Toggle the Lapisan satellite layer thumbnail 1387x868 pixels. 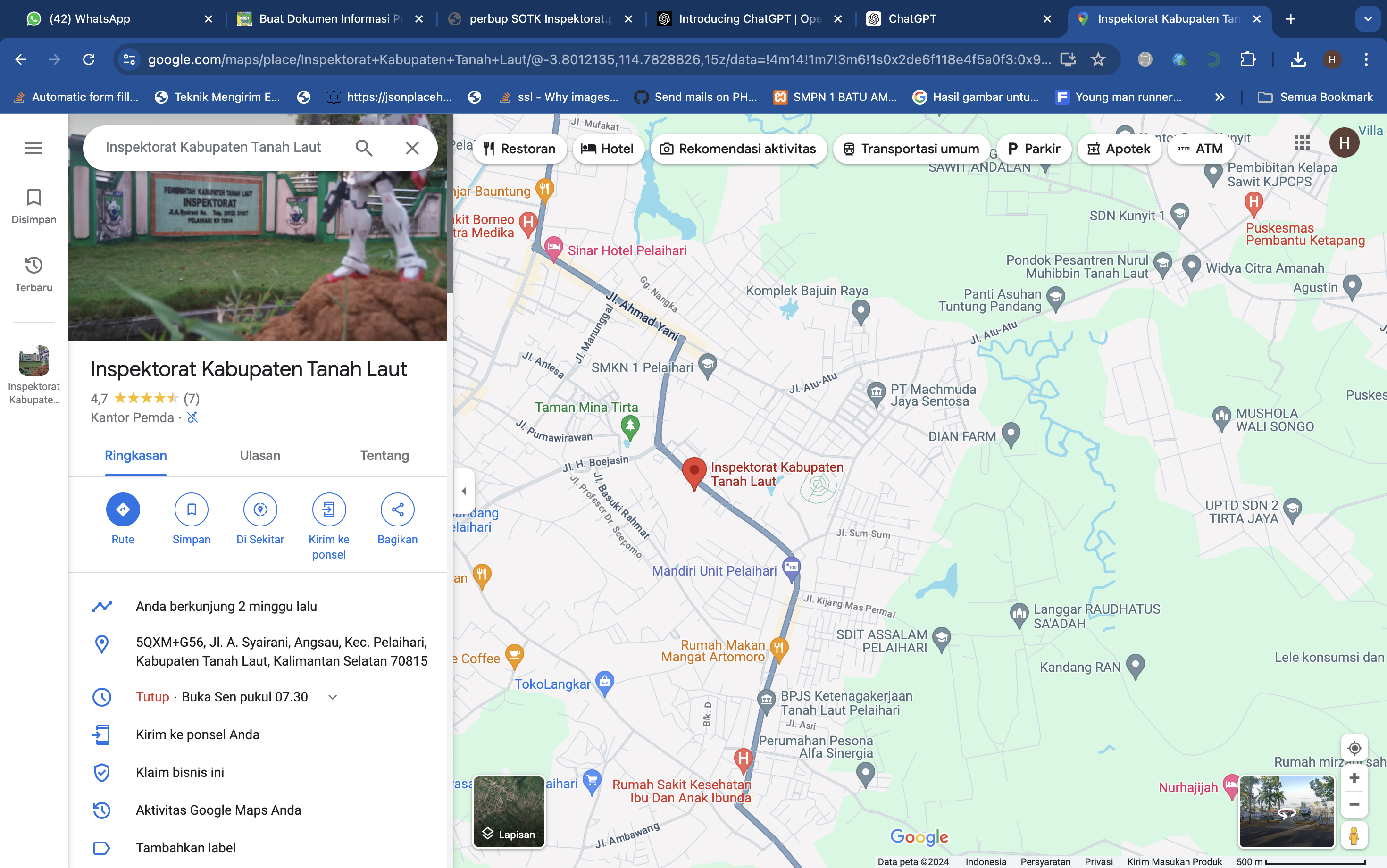(x=509, y=812)
